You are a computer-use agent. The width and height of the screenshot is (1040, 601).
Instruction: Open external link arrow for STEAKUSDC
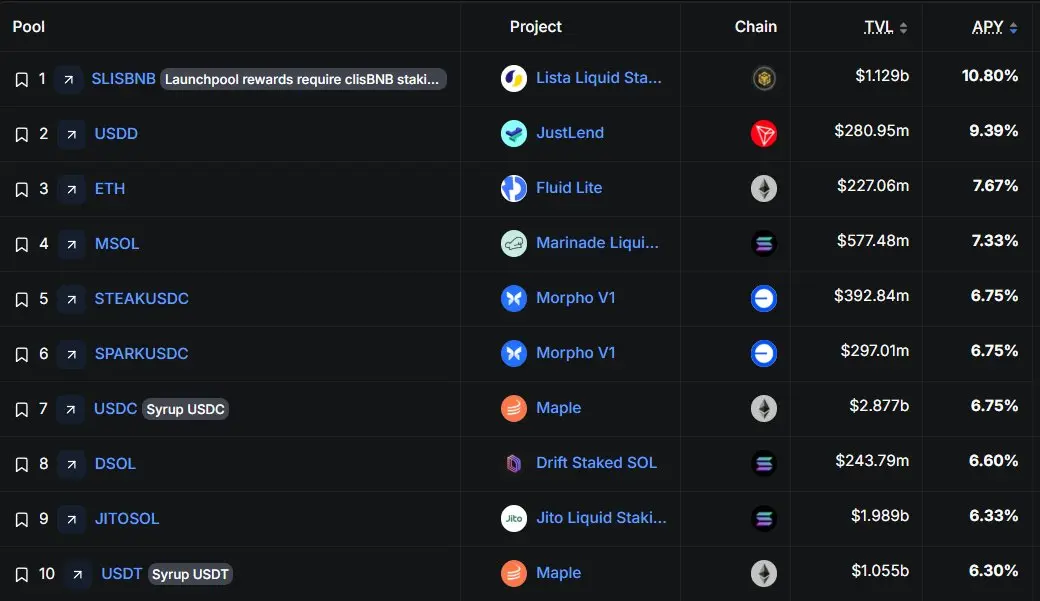tap(71, 300)
